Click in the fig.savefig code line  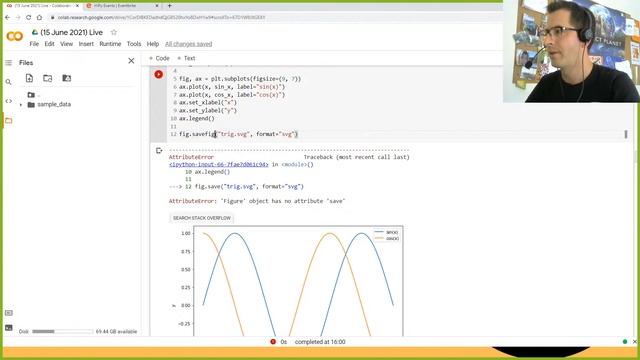click(238, 134)
